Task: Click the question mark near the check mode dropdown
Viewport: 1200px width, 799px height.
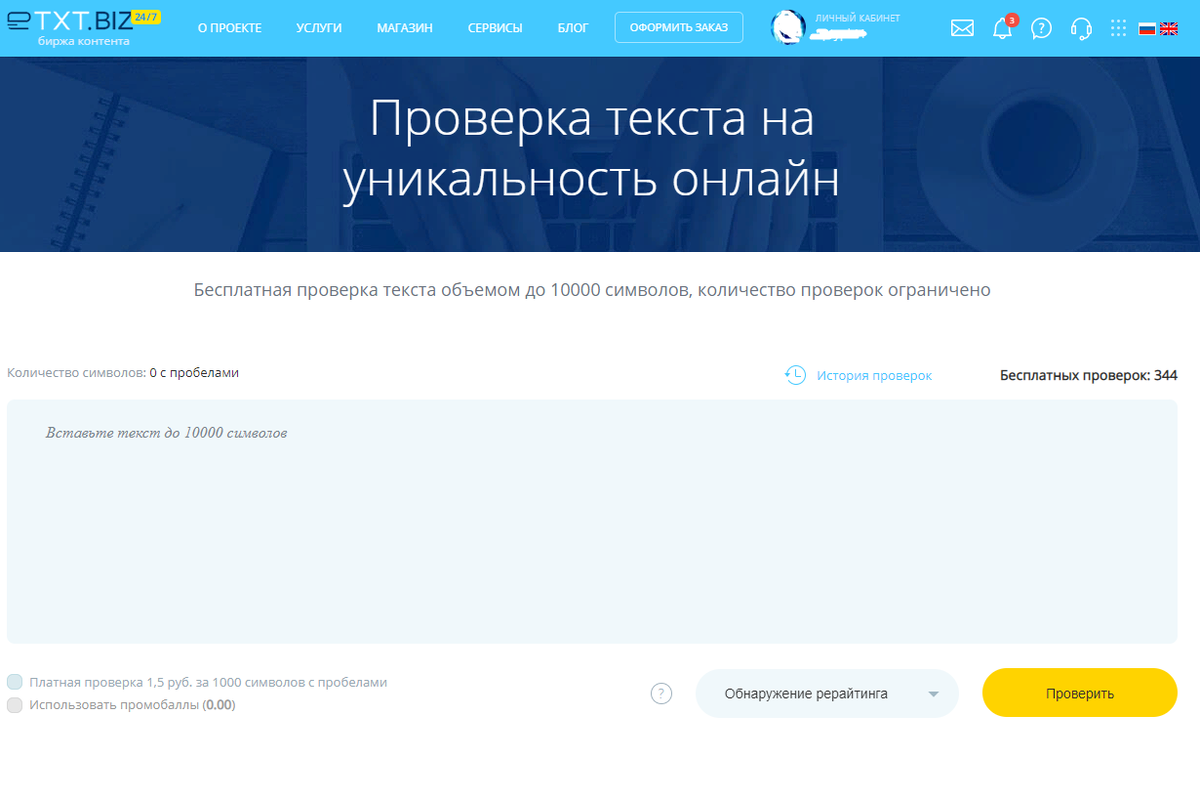Action: coord(661,693)
